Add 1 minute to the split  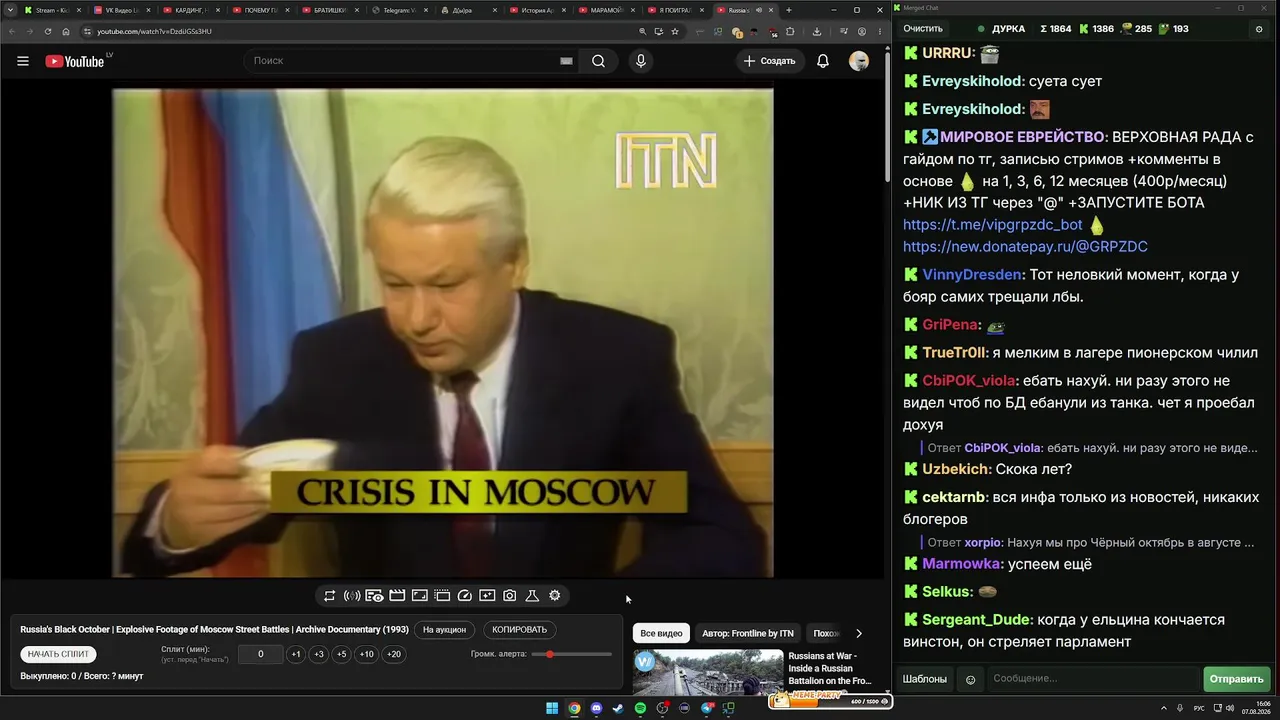click(296, 654)
